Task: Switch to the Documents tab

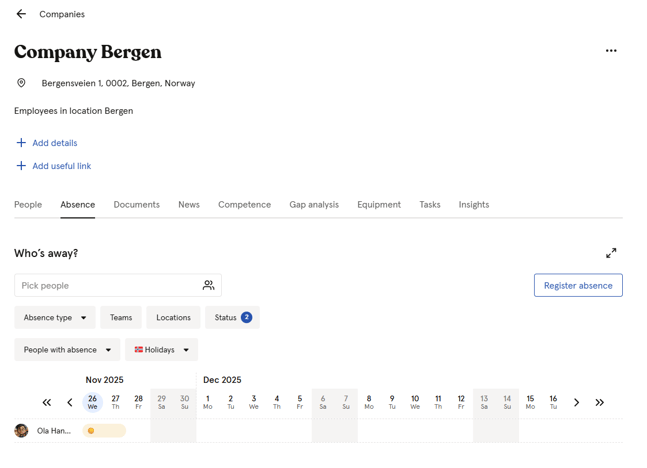Action: [x=136, y=204]
